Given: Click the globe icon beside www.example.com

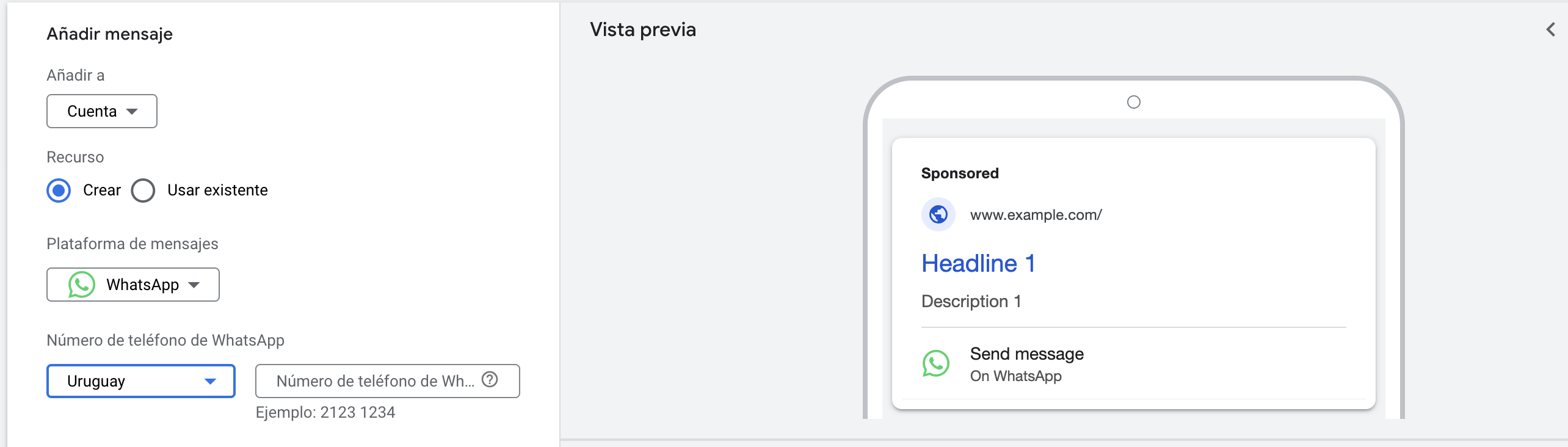Looking at the screenshot, I should pyautogui.click(x=938, y=214).
